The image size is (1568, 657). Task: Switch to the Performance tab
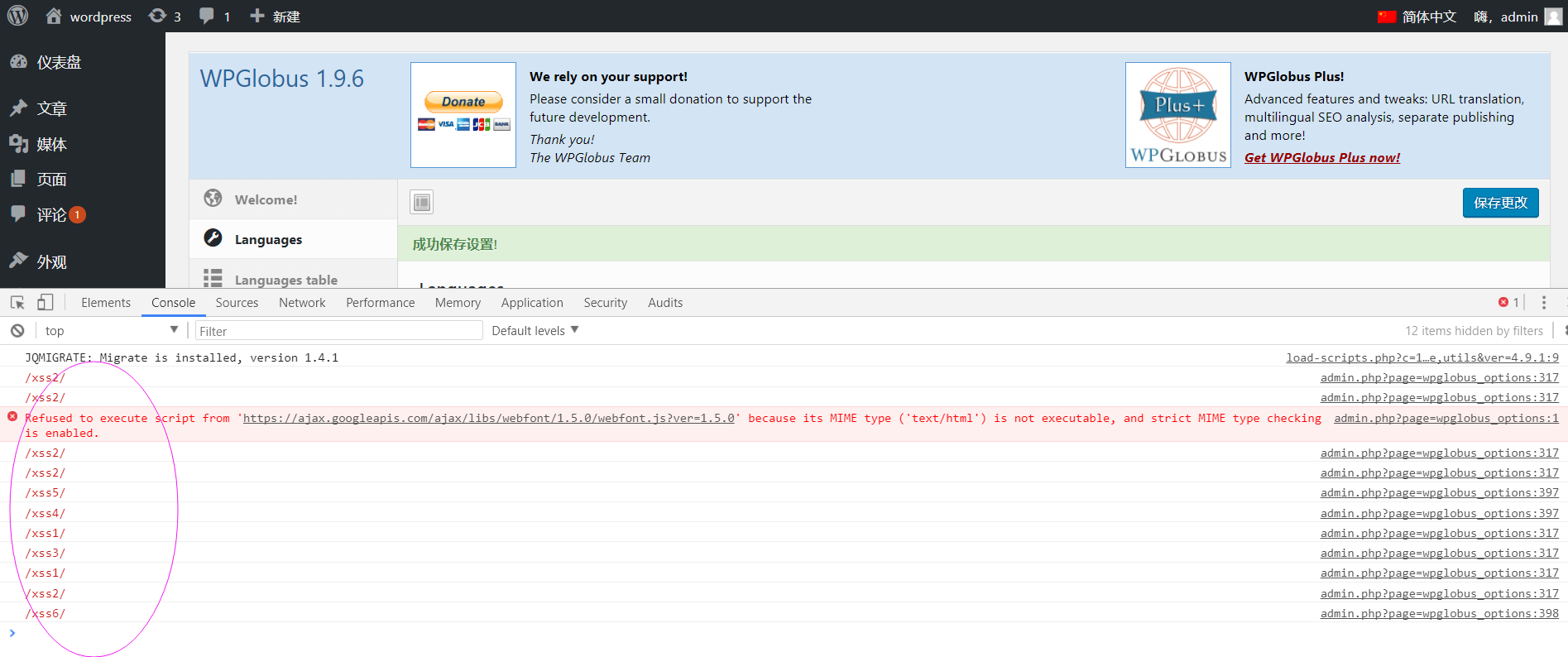pyautogui.click(x=381, y=303)
